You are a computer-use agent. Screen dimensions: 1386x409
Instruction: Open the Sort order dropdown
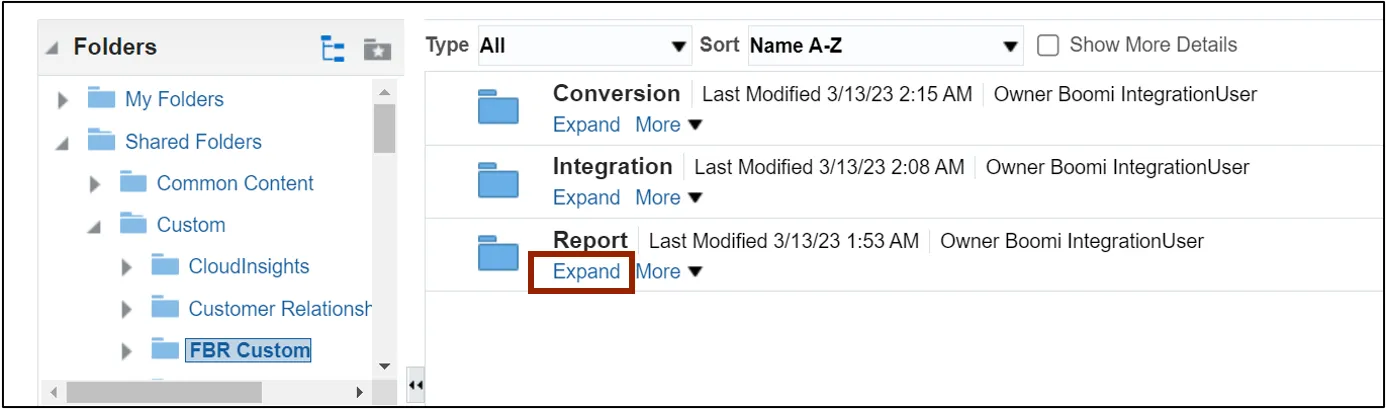coord(884,46)
